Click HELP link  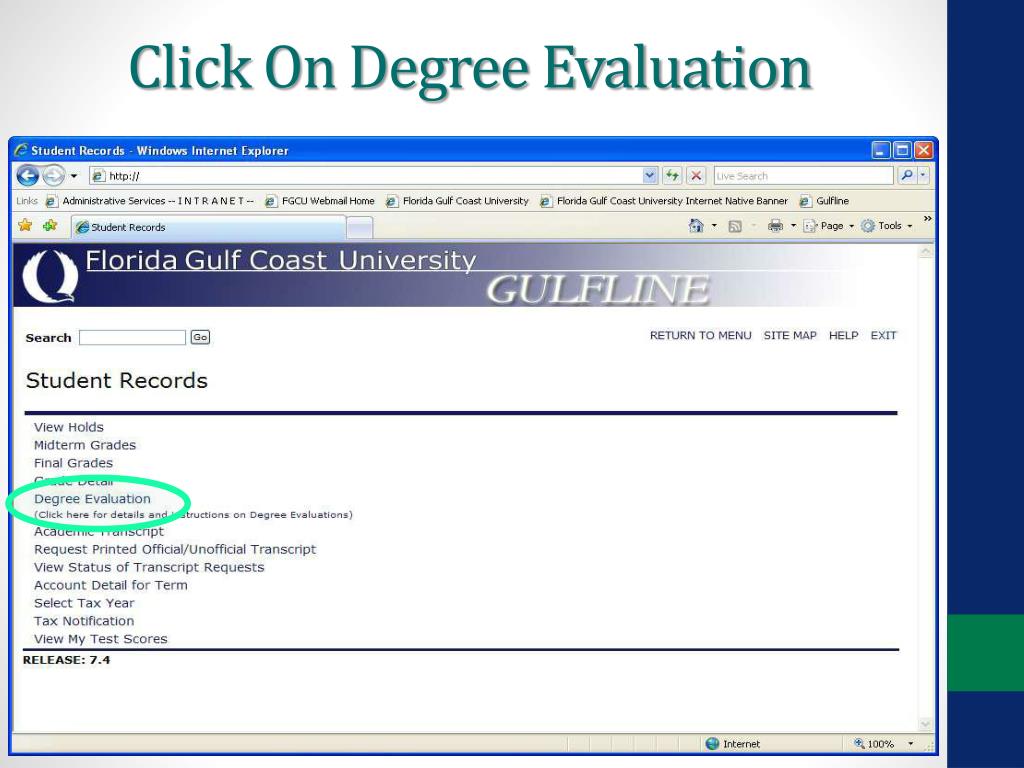[x=843, y=336]
